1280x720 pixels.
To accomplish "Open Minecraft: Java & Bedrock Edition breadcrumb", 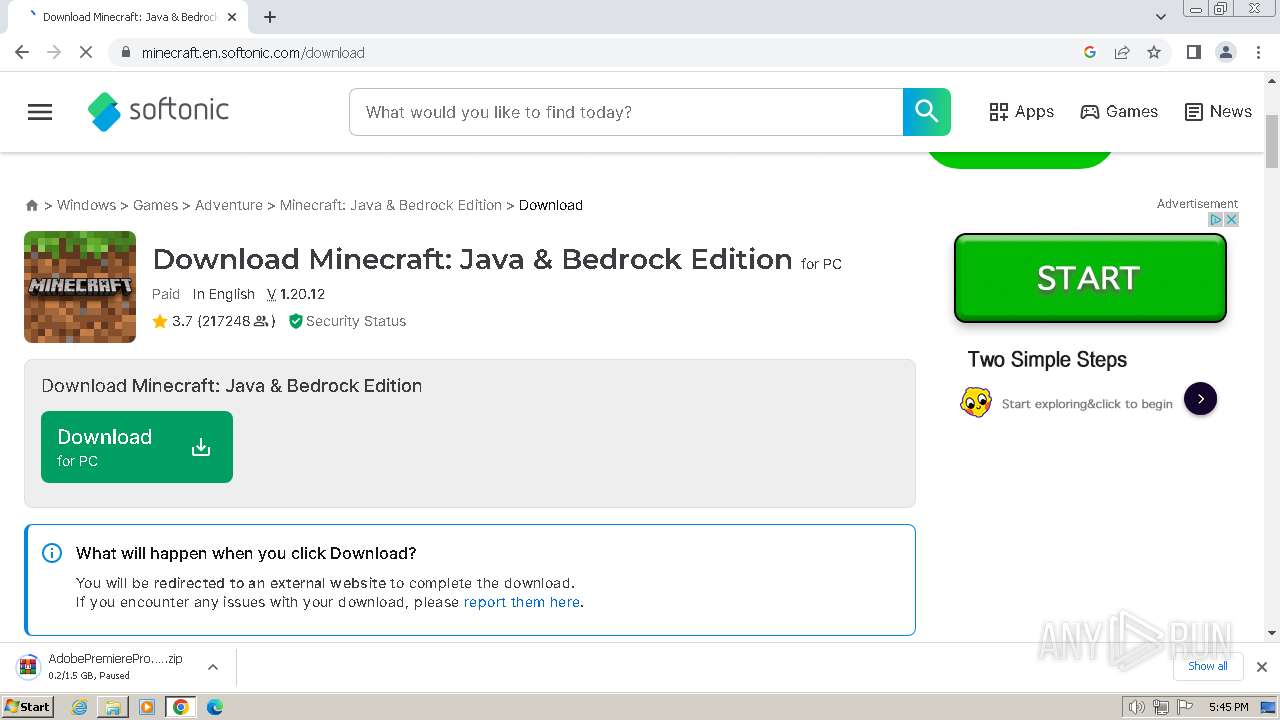I will pos(391,205).
